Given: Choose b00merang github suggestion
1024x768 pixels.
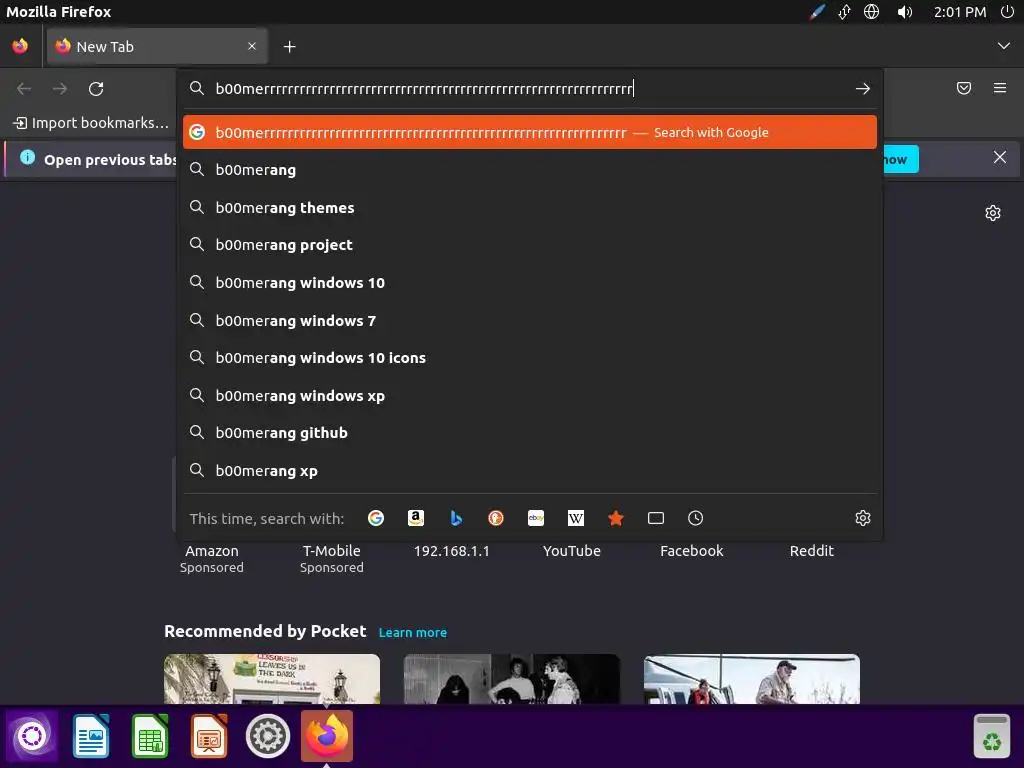Looking at the screenshot, I should pyautogui.click(x=530, y=433).
